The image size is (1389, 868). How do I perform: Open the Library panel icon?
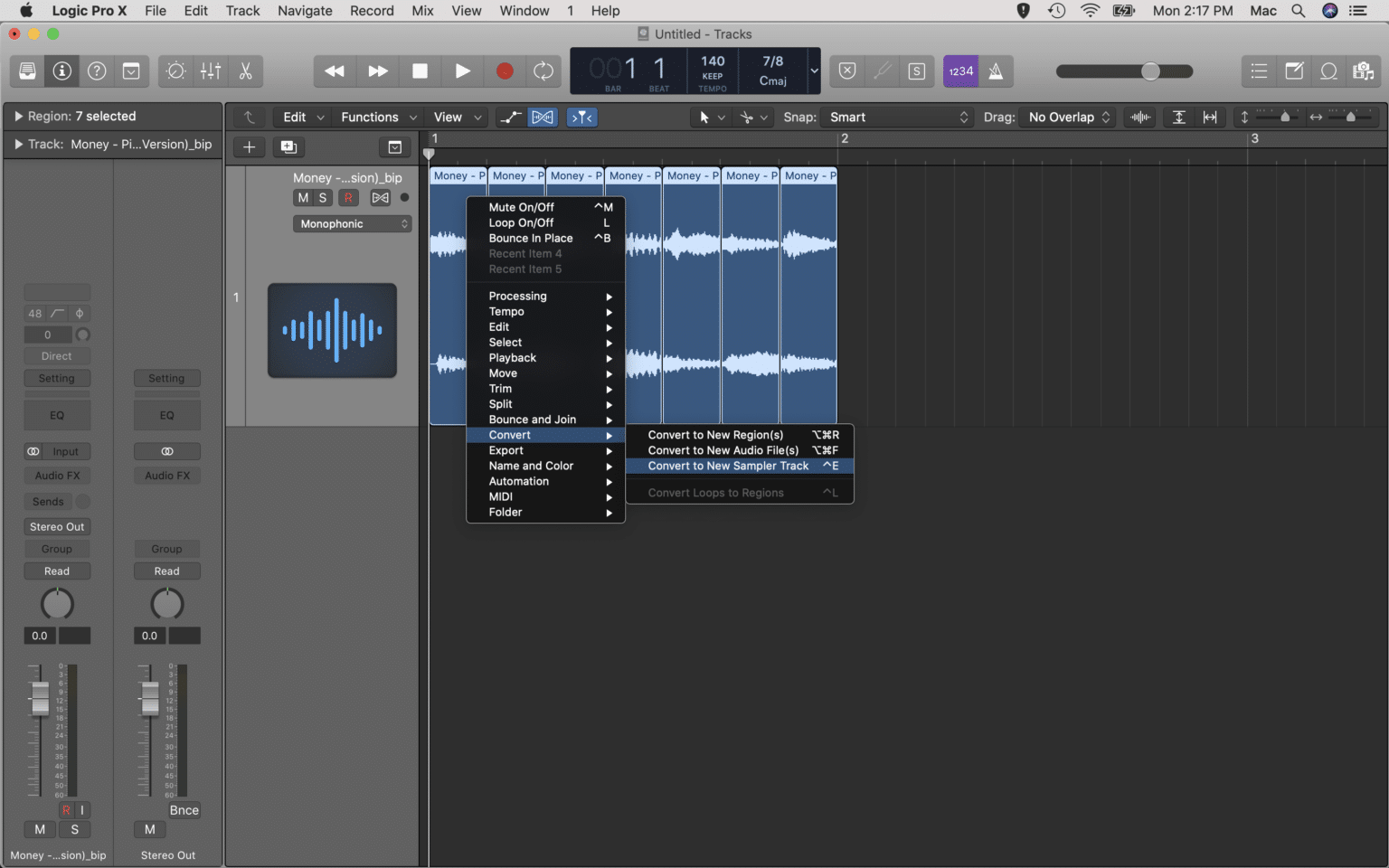click(26, 71)
